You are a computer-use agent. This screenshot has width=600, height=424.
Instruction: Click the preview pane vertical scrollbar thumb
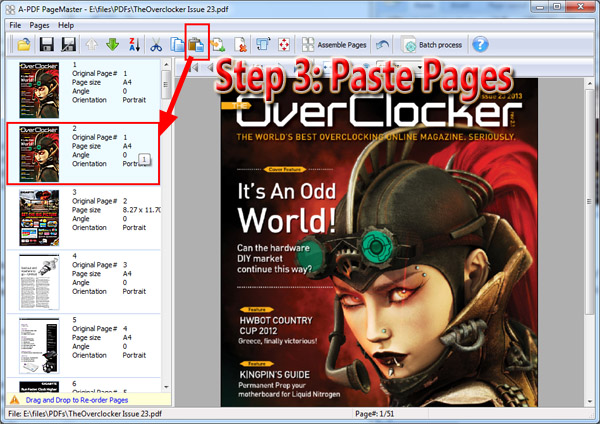click(590, 202)
